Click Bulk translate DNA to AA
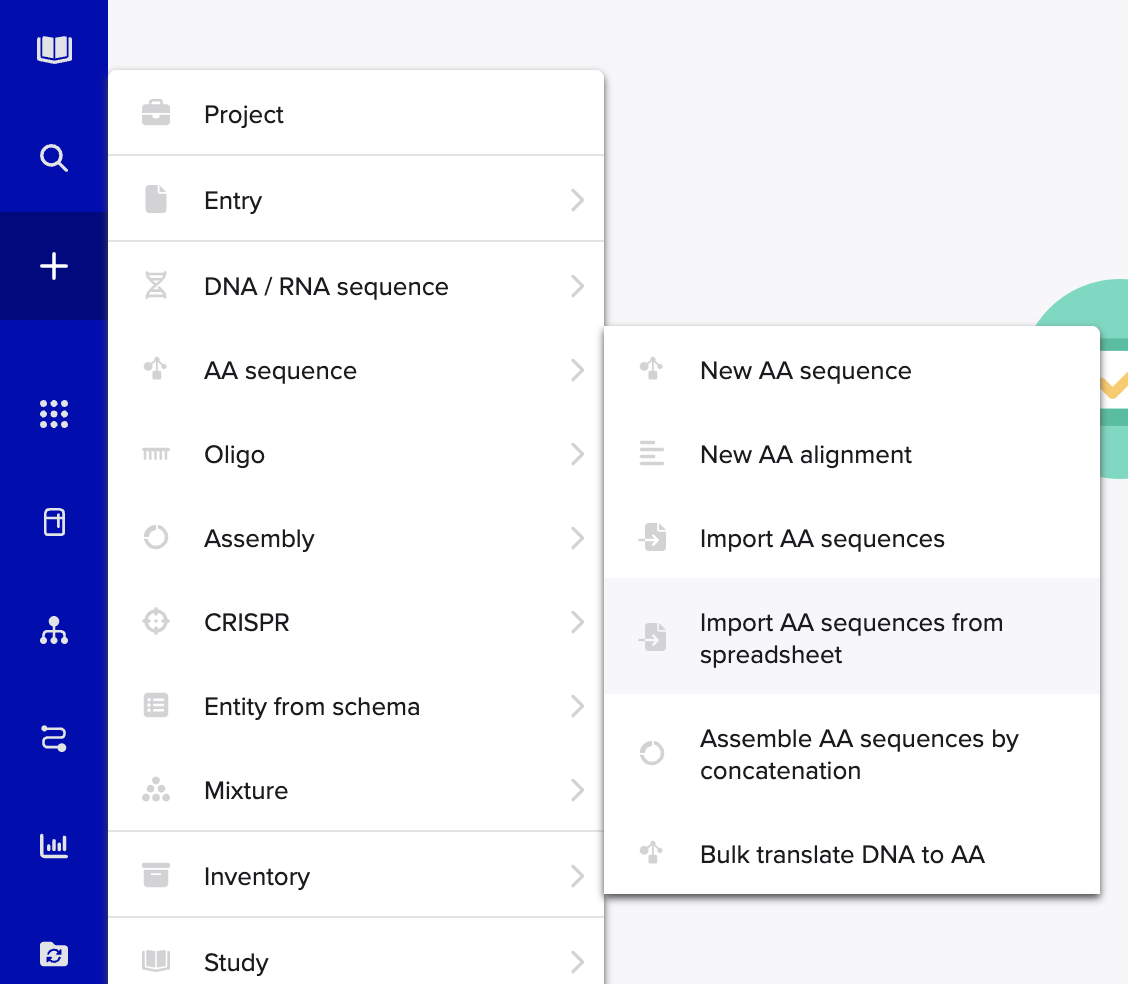The height and width of the screenshot is (984, 1128). [x=842, y=854]
